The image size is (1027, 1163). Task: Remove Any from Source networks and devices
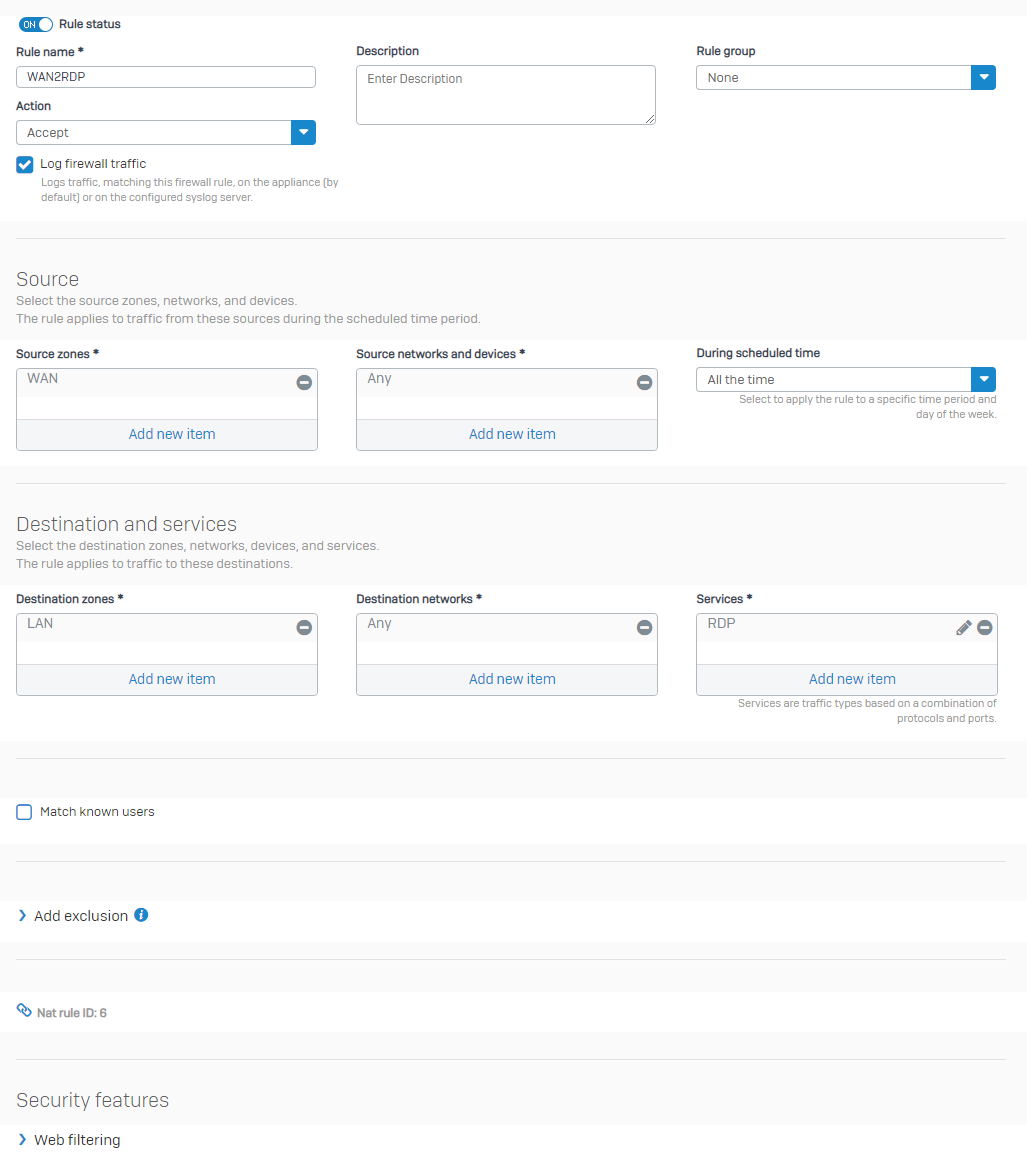pos(644,383)
